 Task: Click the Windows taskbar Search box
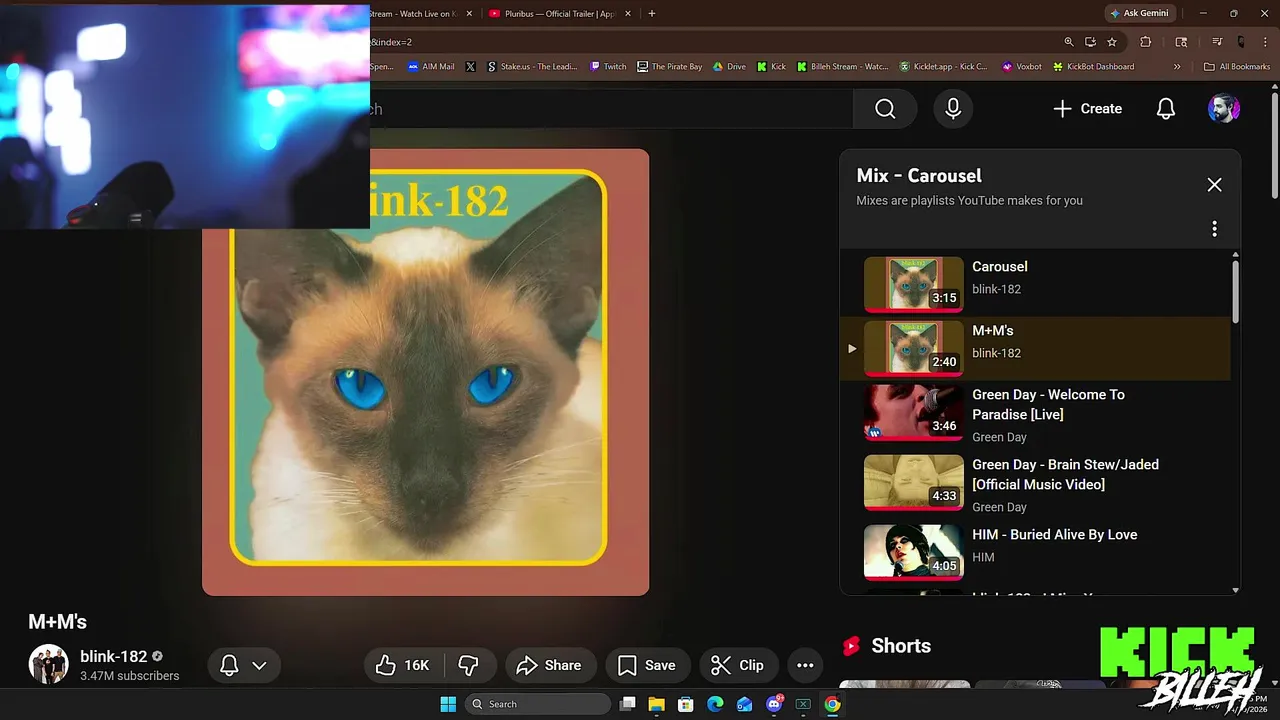point(538,704)
